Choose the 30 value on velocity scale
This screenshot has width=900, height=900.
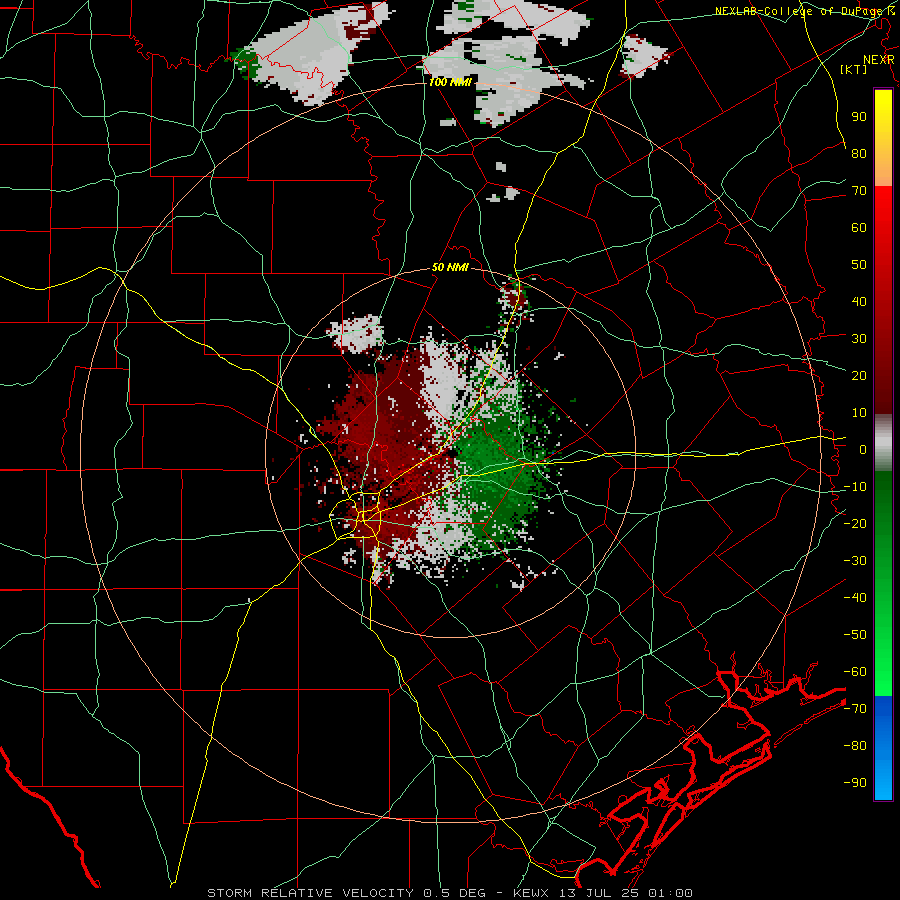859,339
